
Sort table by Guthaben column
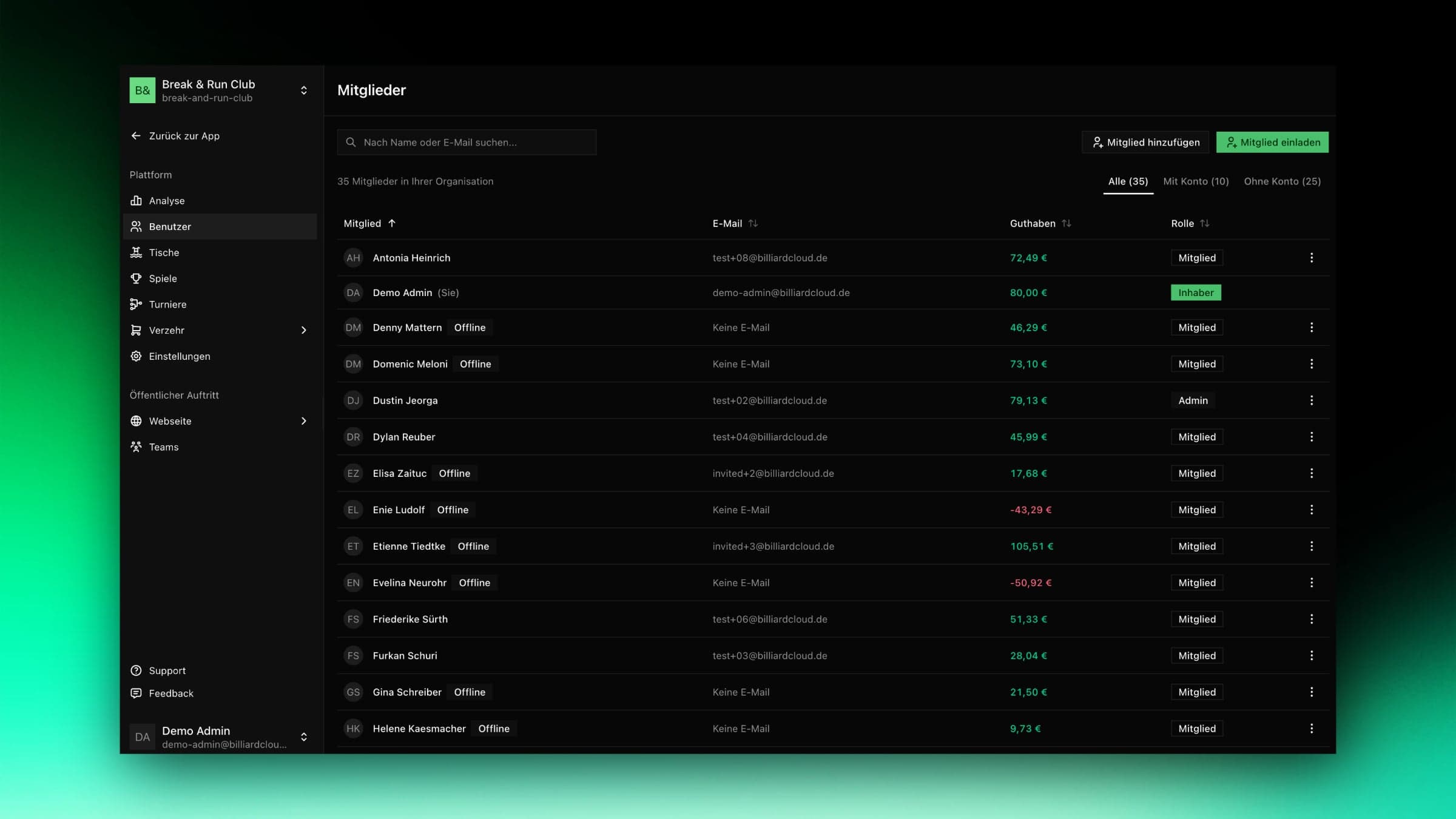coord(1040,223)
